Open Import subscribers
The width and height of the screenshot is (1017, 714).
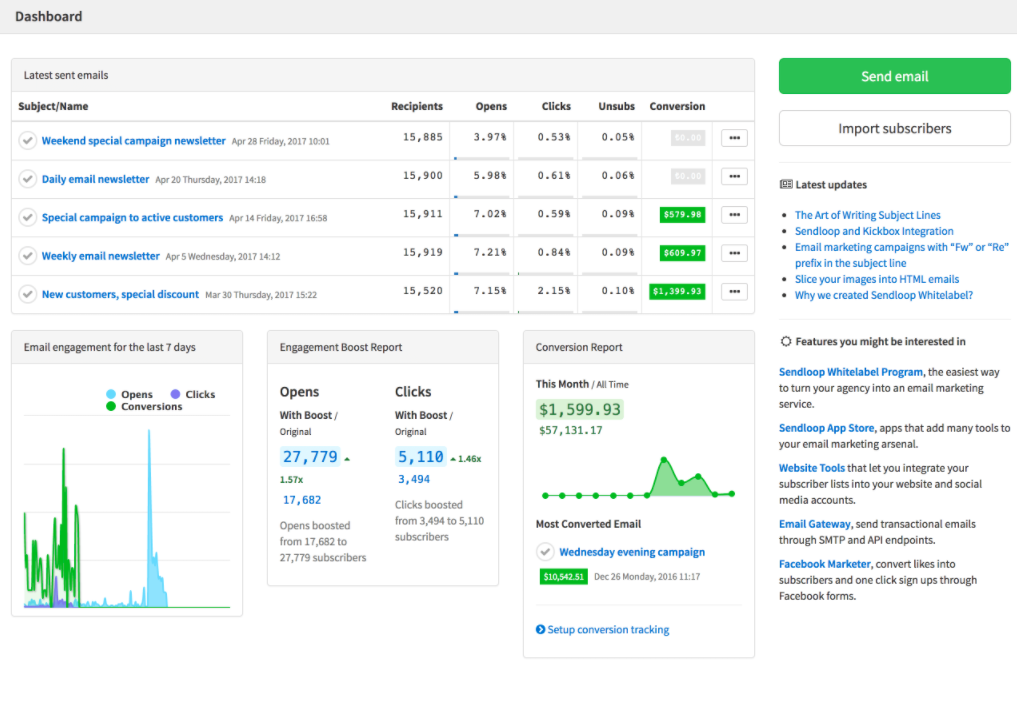point(894,128)
